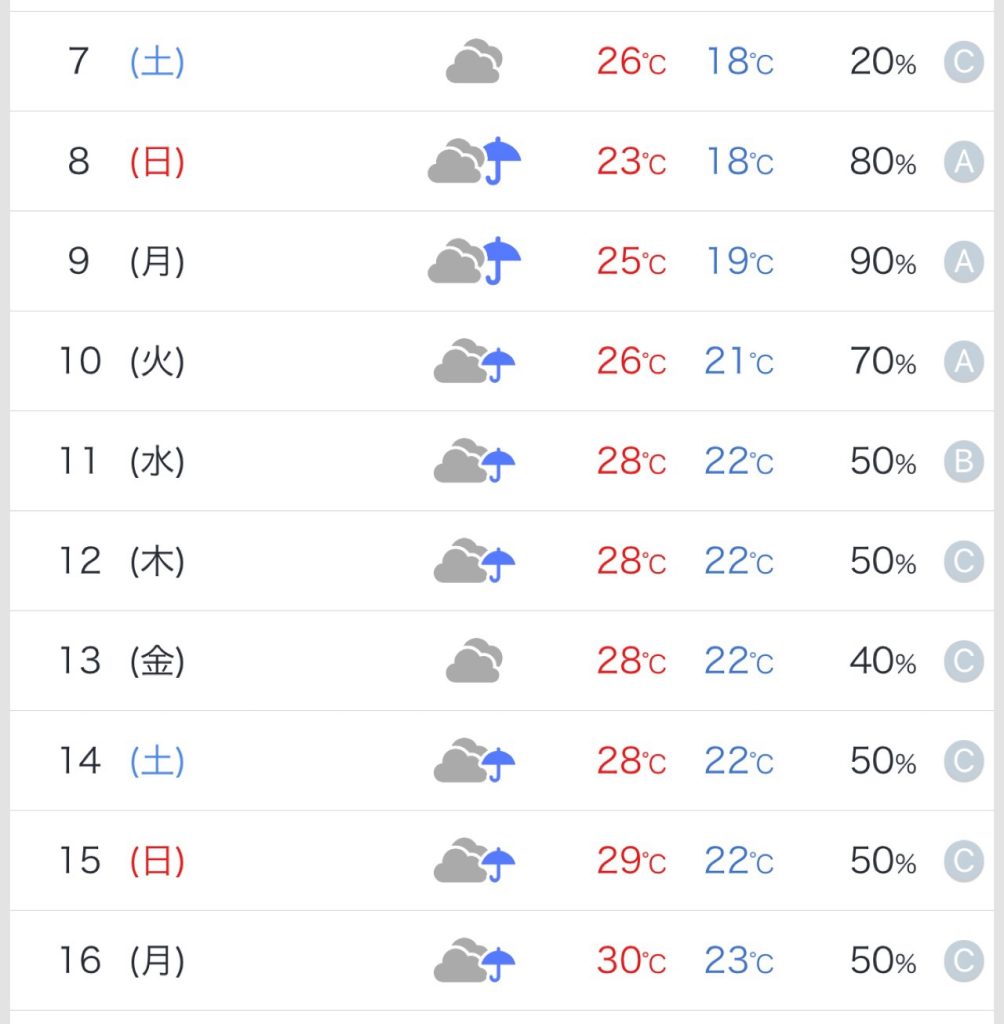Viewport: 1004px width, 1024px height.
Task: Click the 29°C high temperature on day 15
Action: click(x=631, y=861)
